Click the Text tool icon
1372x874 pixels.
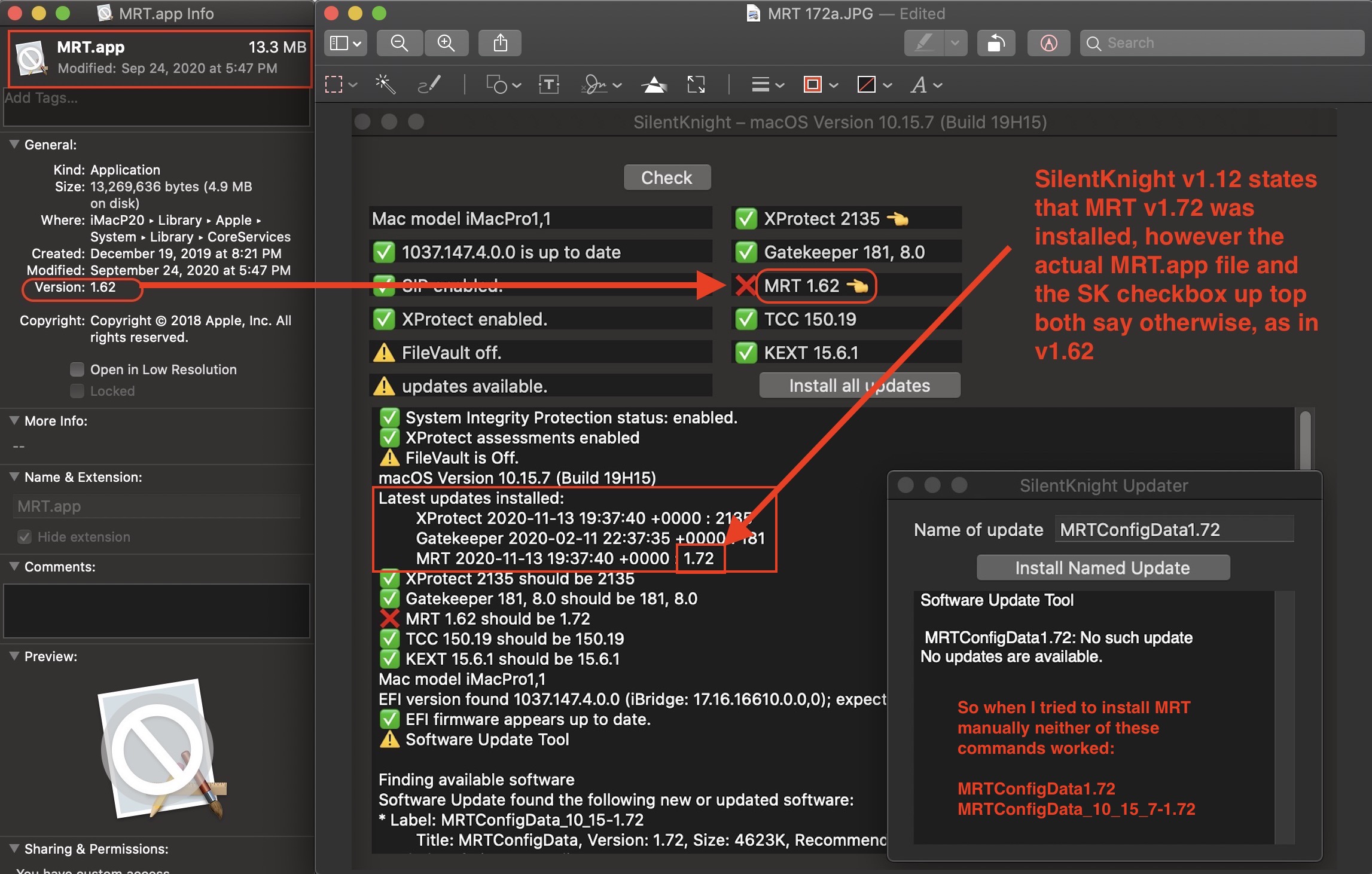tap(548, 85)
